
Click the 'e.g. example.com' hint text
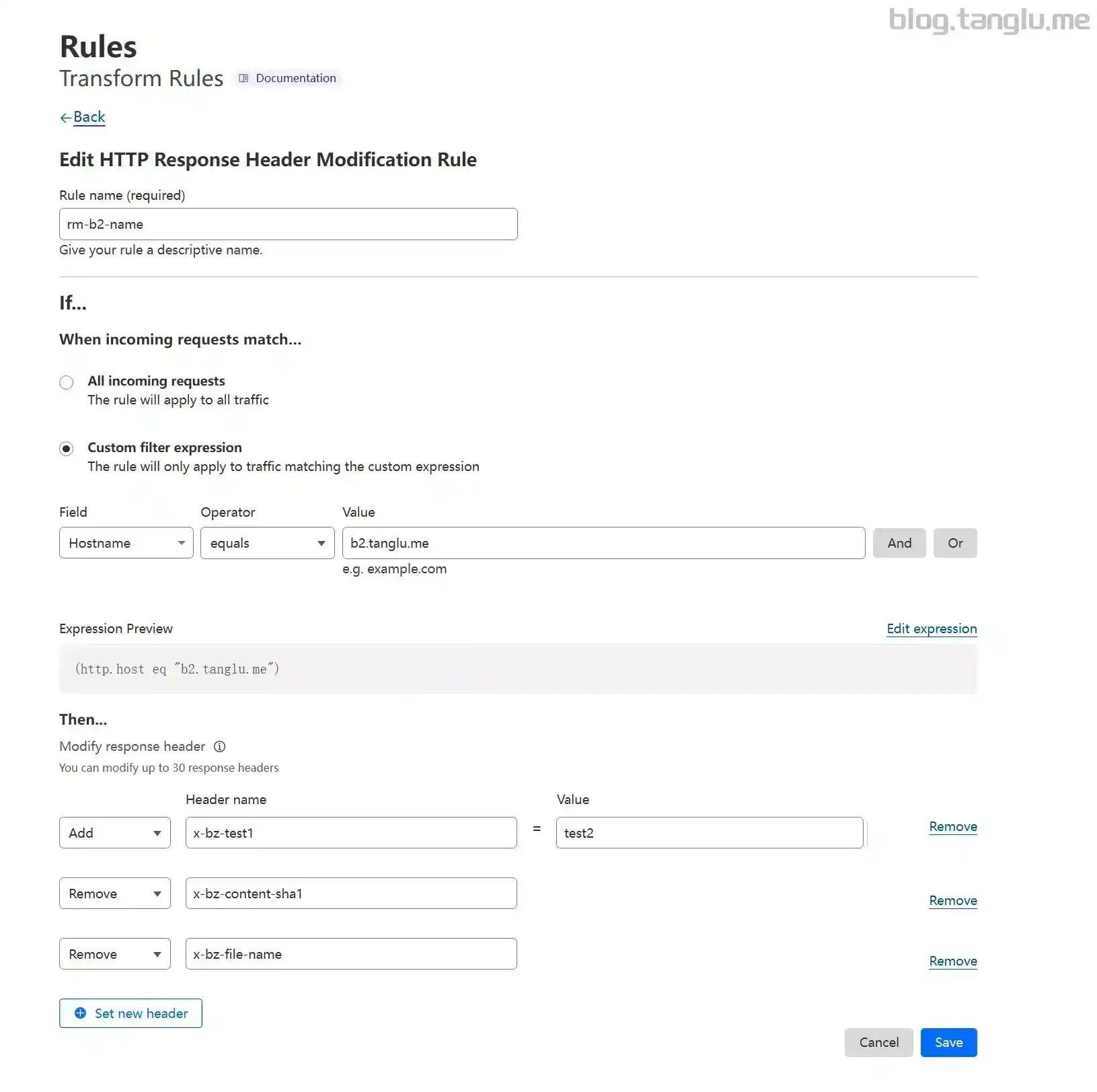tap(394, 569)
